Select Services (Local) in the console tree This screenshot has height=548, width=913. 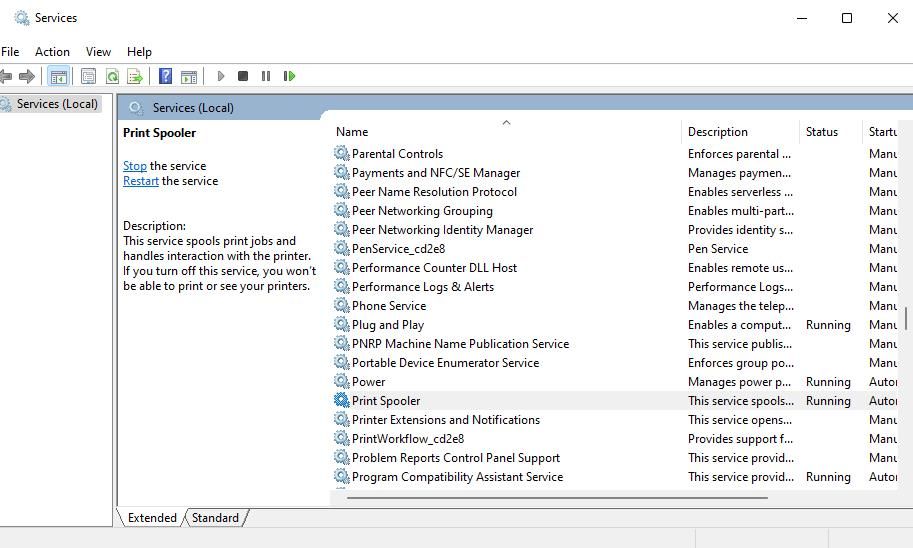click(x=57, y=104)
